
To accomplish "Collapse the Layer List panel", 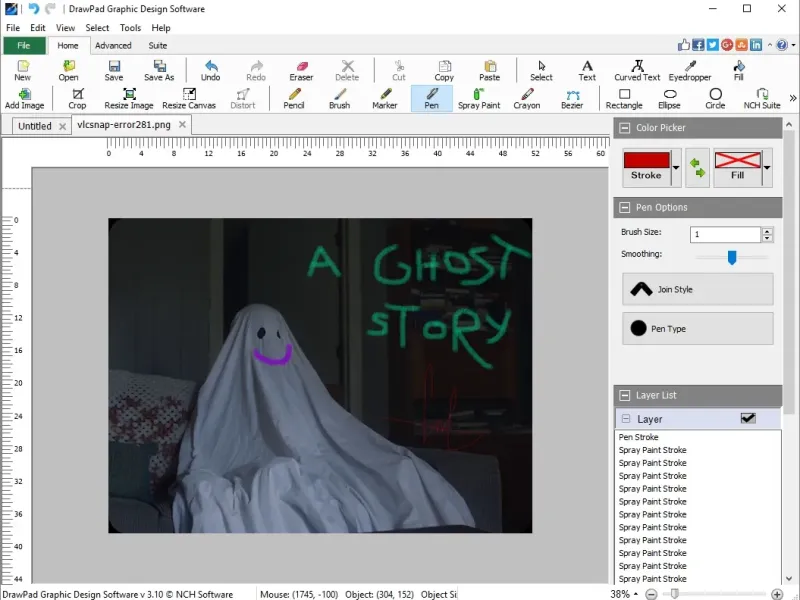I will pyautogui.click(x=624, y=395).
